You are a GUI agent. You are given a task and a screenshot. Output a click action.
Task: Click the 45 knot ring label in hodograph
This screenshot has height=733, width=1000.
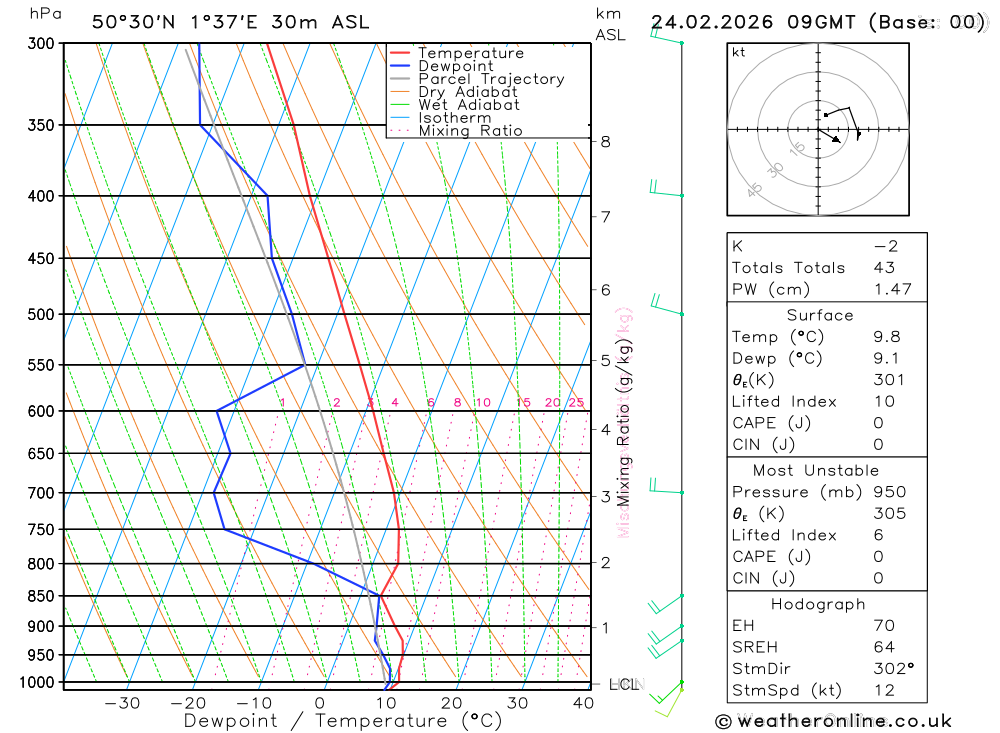pyautogui.click(x=754, y=189)
